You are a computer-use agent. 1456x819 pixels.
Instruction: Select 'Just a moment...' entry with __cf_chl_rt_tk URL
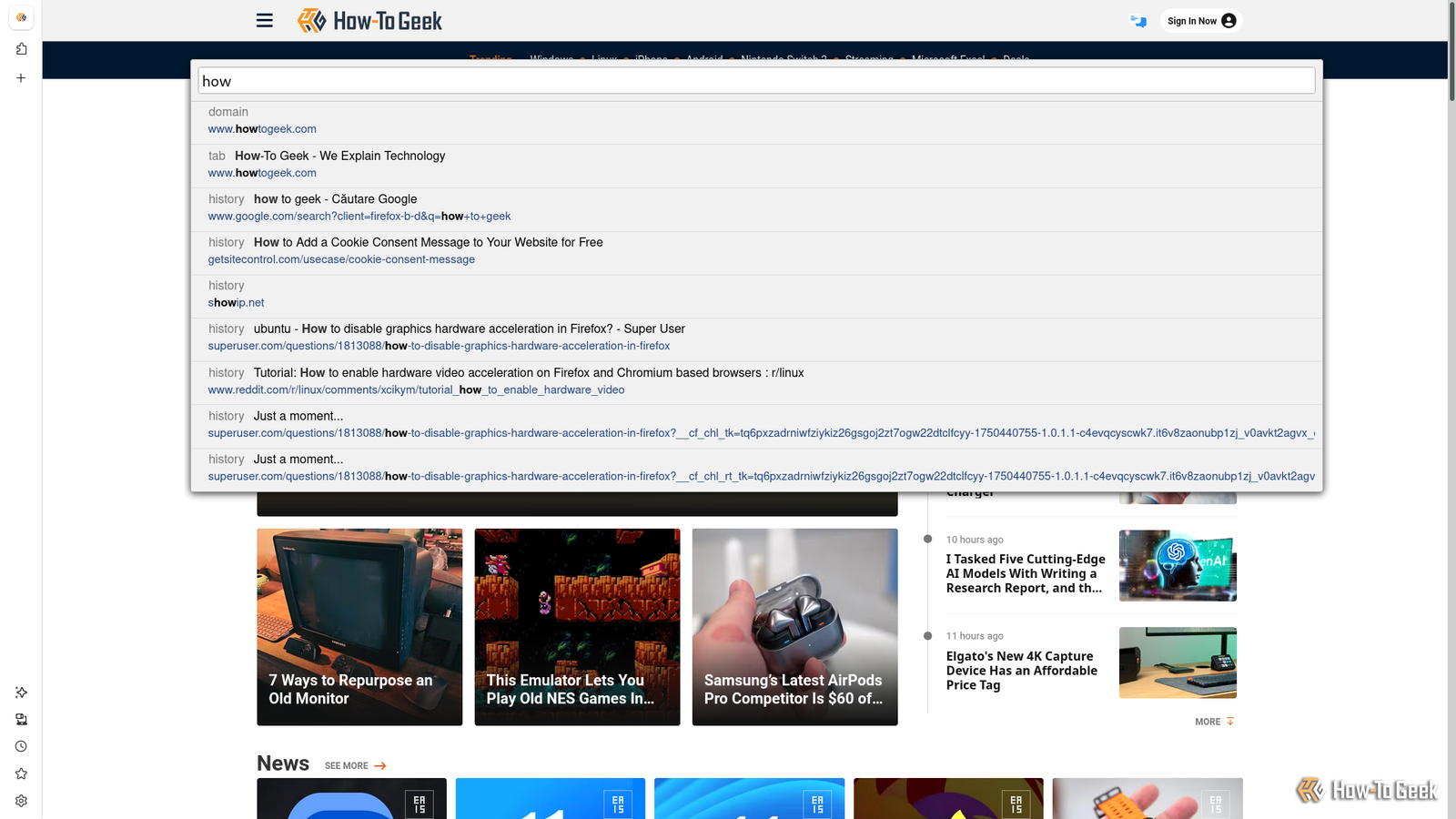[x=756, y=470]
